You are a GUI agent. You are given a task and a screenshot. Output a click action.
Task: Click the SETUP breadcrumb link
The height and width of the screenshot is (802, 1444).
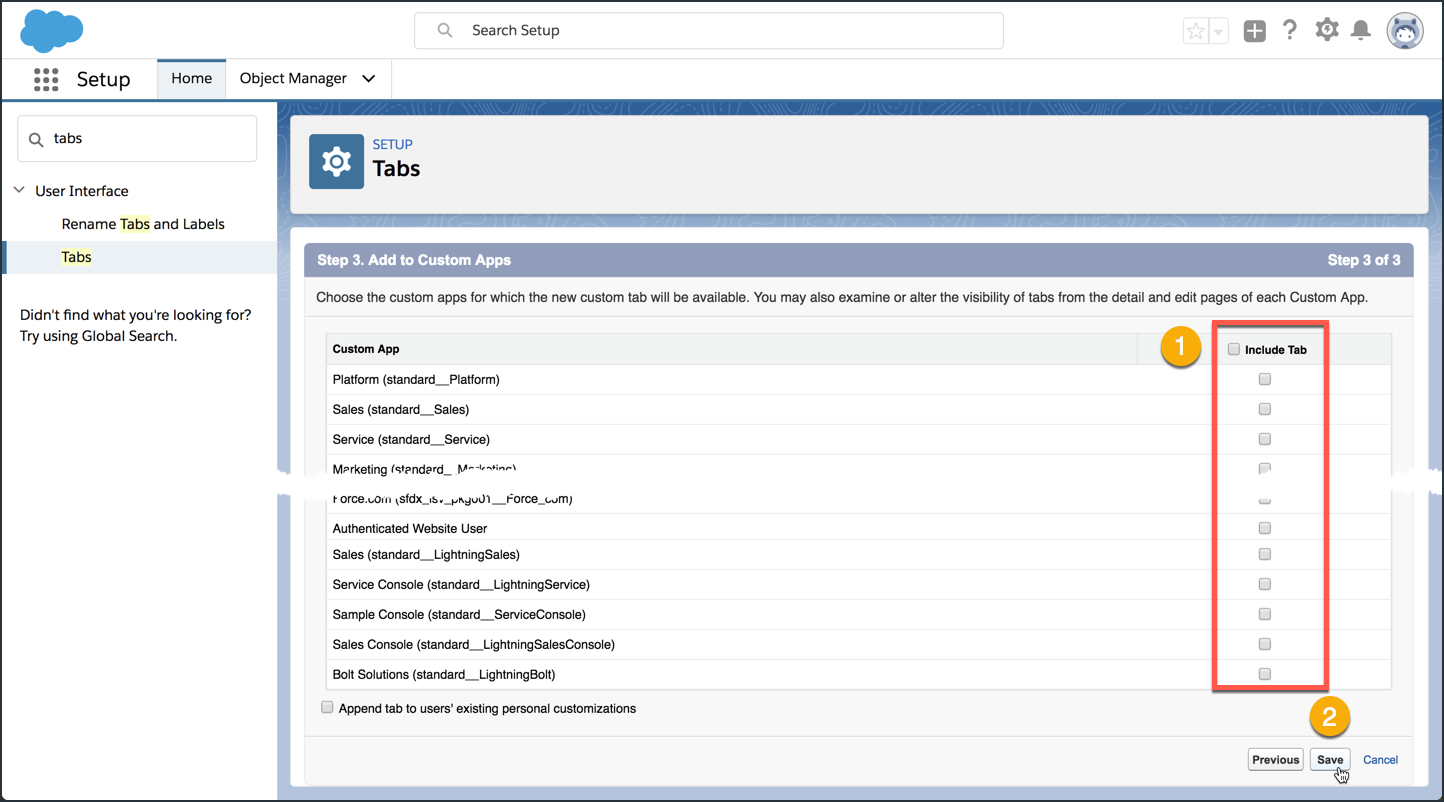click(392, 144)
